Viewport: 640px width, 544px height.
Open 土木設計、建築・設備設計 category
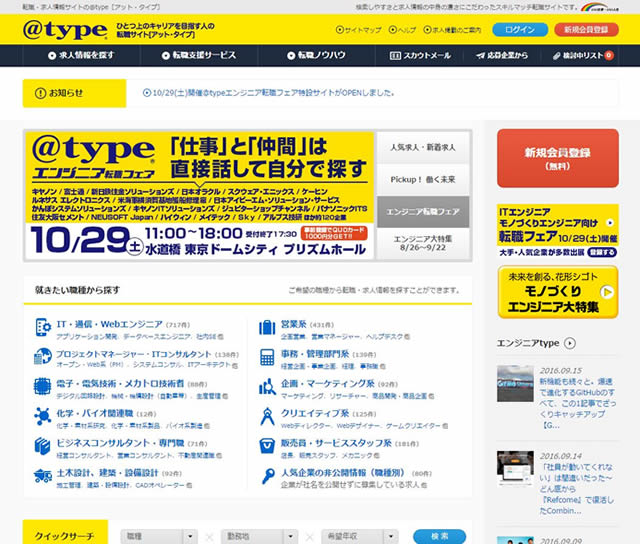(107, 473)
